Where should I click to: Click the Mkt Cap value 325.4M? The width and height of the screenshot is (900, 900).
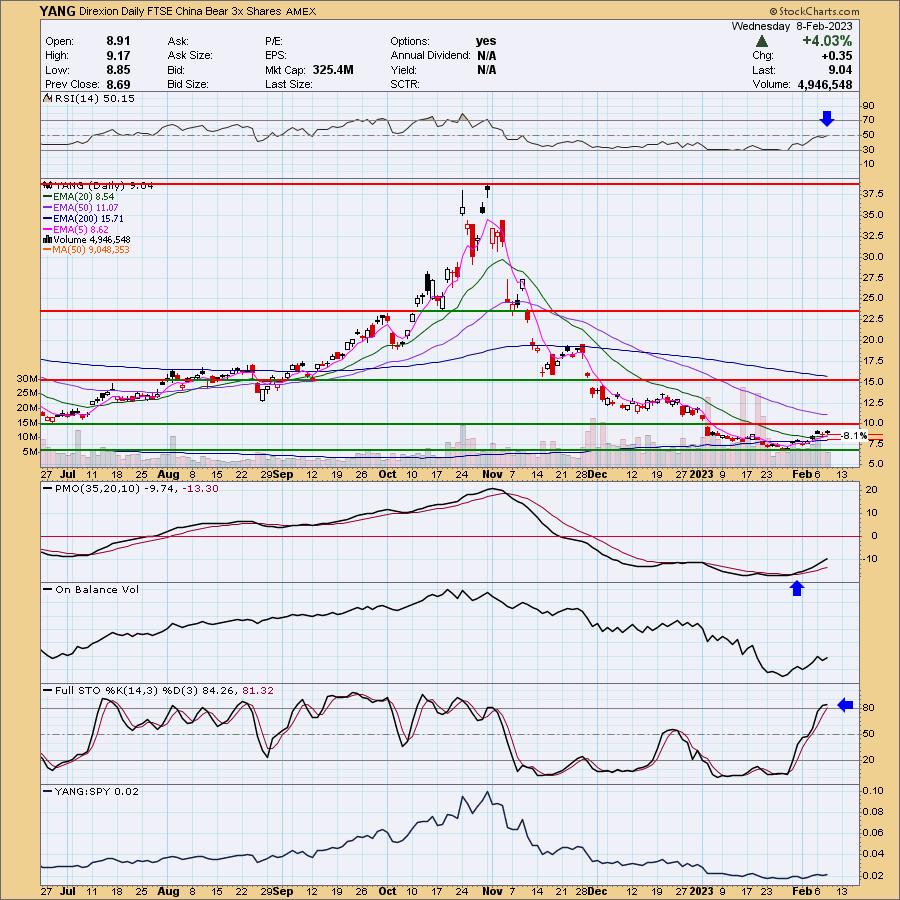[333, 69]
